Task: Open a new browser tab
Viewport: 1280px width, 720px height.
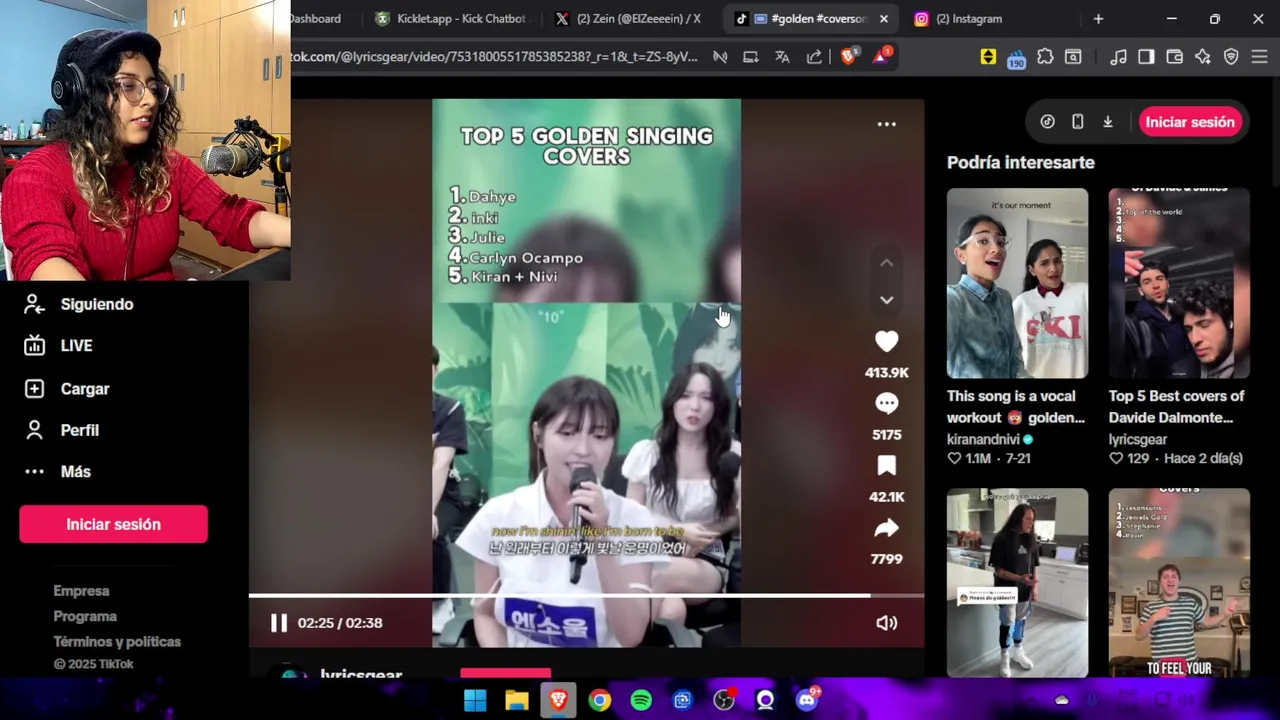Action: [x=1098, y=19]
